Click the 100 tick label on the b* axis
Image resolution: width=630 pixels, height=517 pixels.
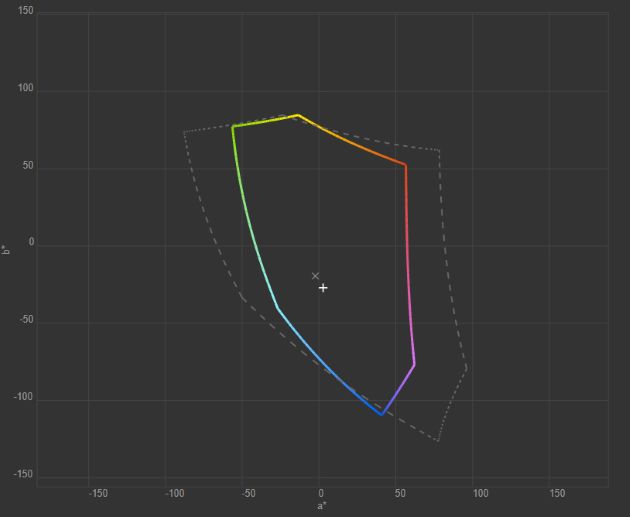25,88
